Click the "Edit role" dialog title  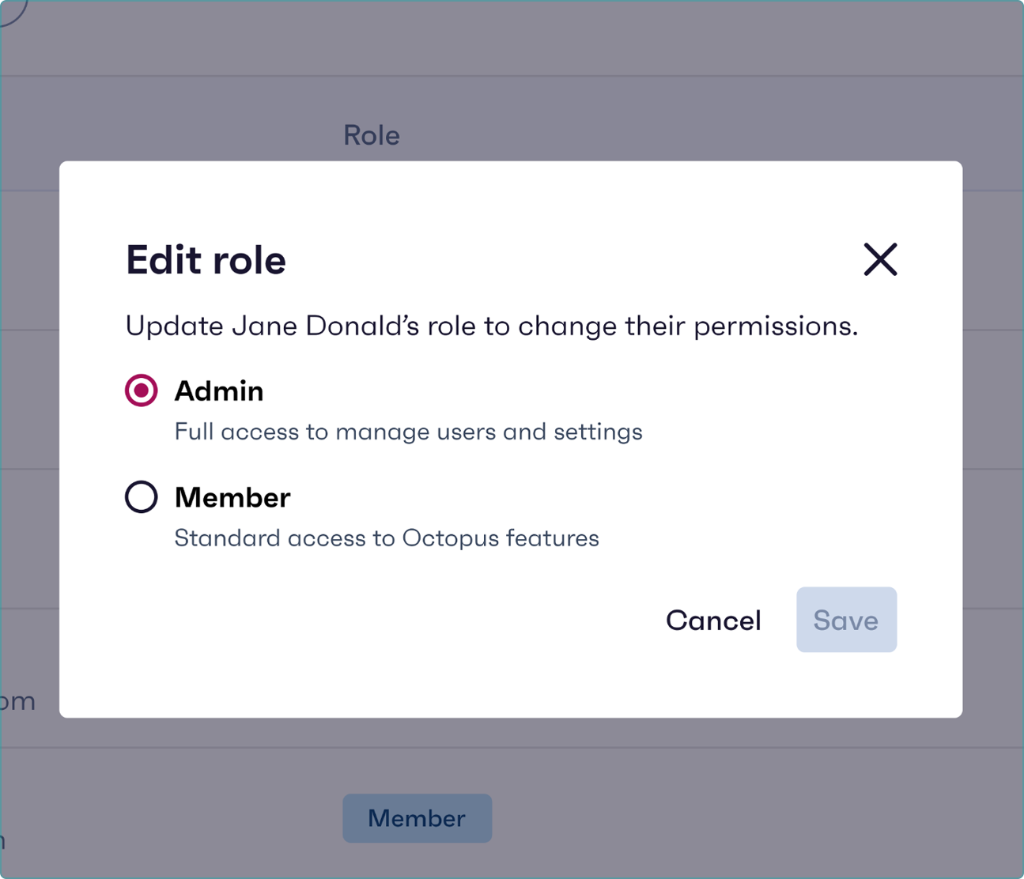pyautogui.click(x=206, y=260)
